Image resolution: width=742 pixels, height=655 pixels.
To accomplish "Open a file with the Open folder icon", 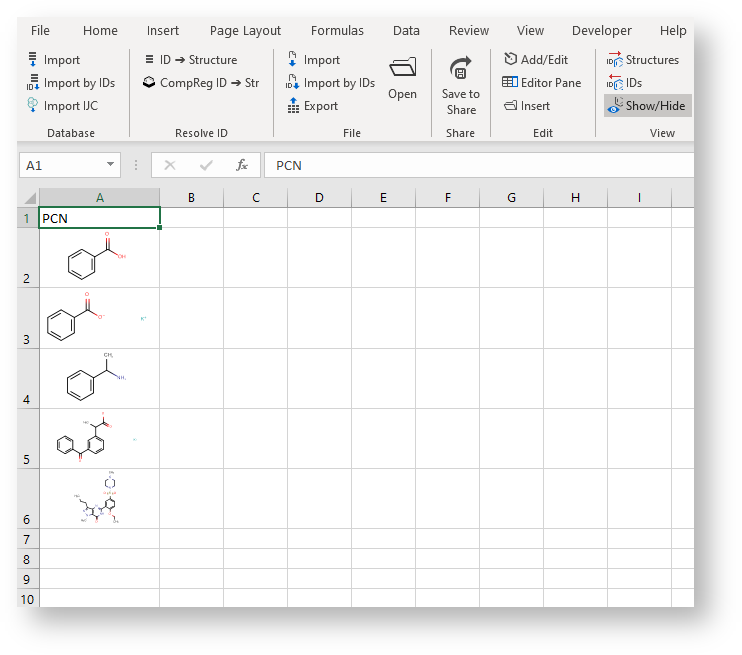I will (402, 68).
